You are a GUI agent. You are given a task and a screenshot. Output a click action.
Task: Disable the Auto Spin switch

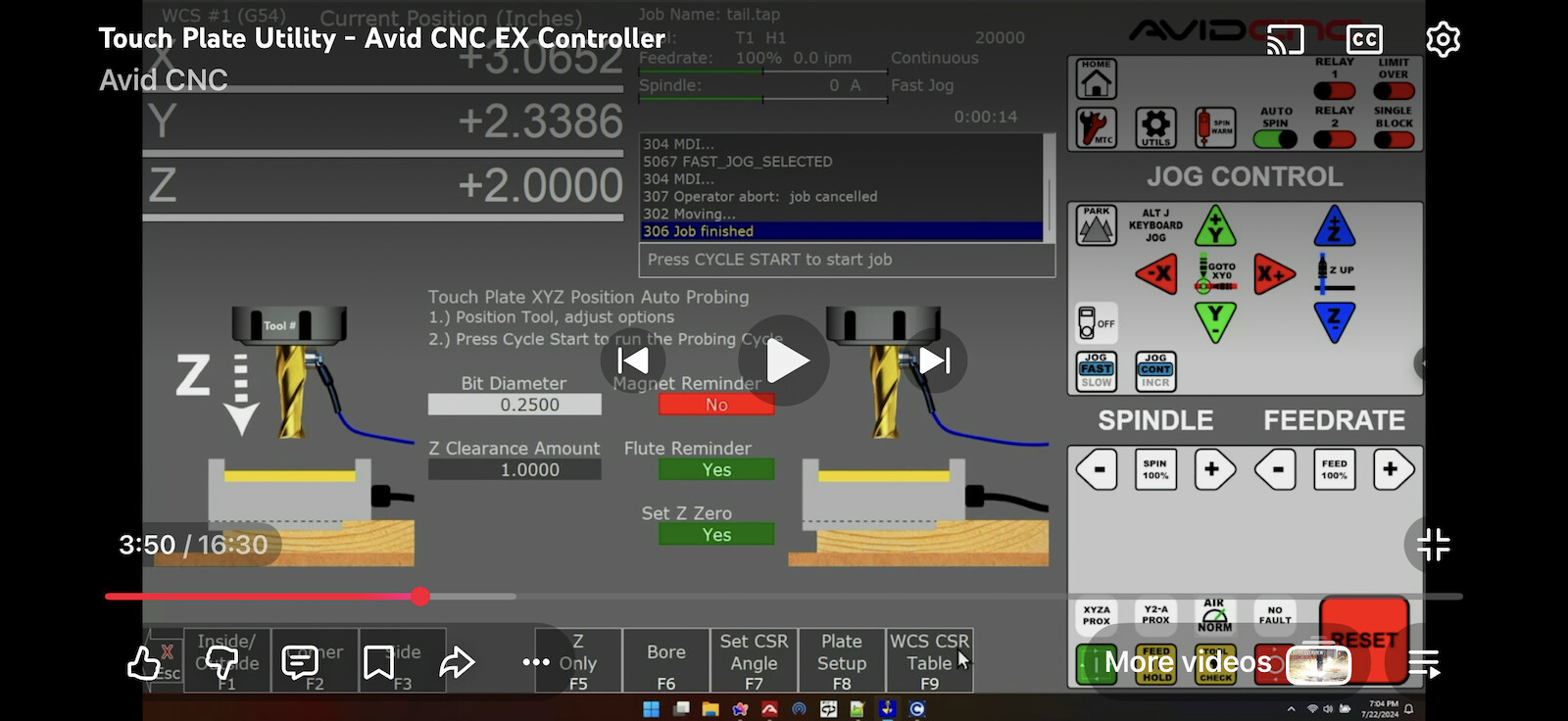(1275, 139)
